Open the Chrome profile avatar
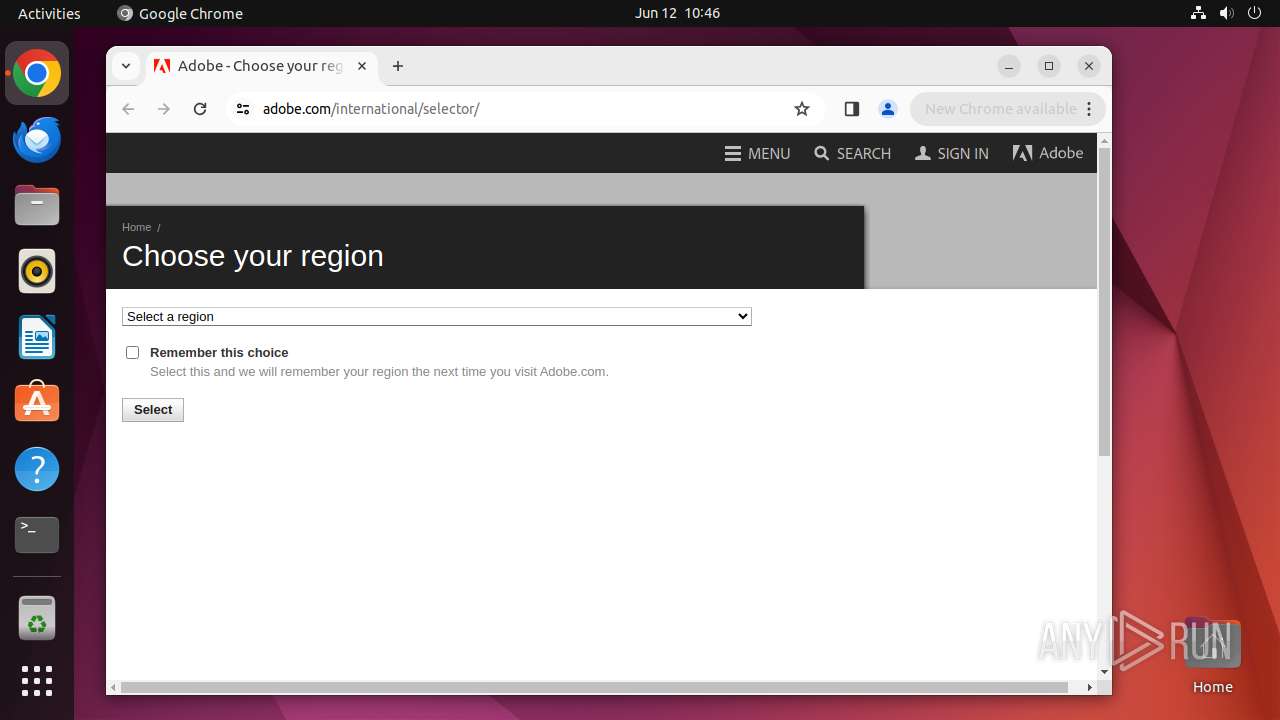 pos(888,109)
